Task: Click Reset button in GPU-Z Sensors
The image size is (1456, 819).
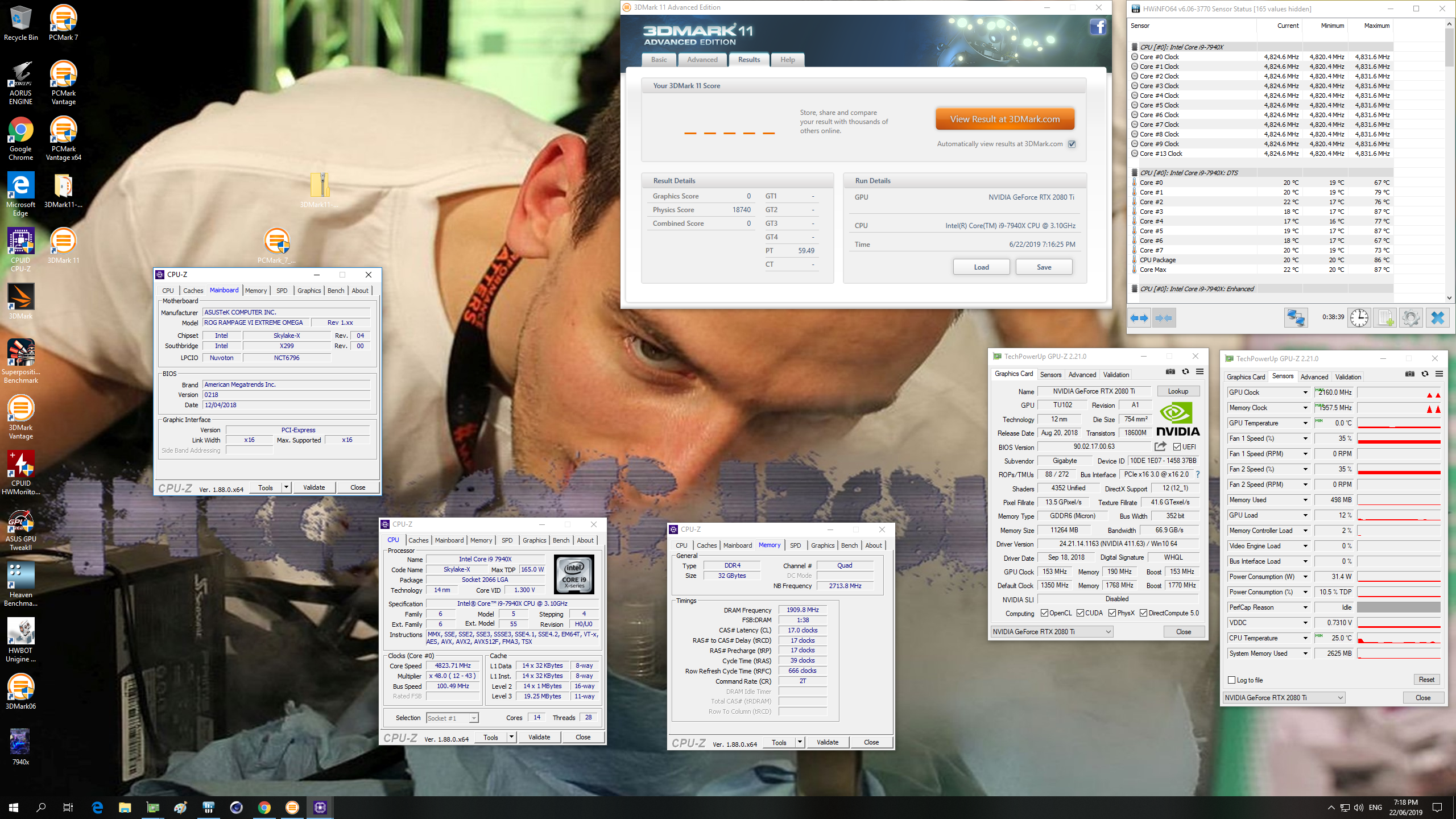Action: [1426, 680]
